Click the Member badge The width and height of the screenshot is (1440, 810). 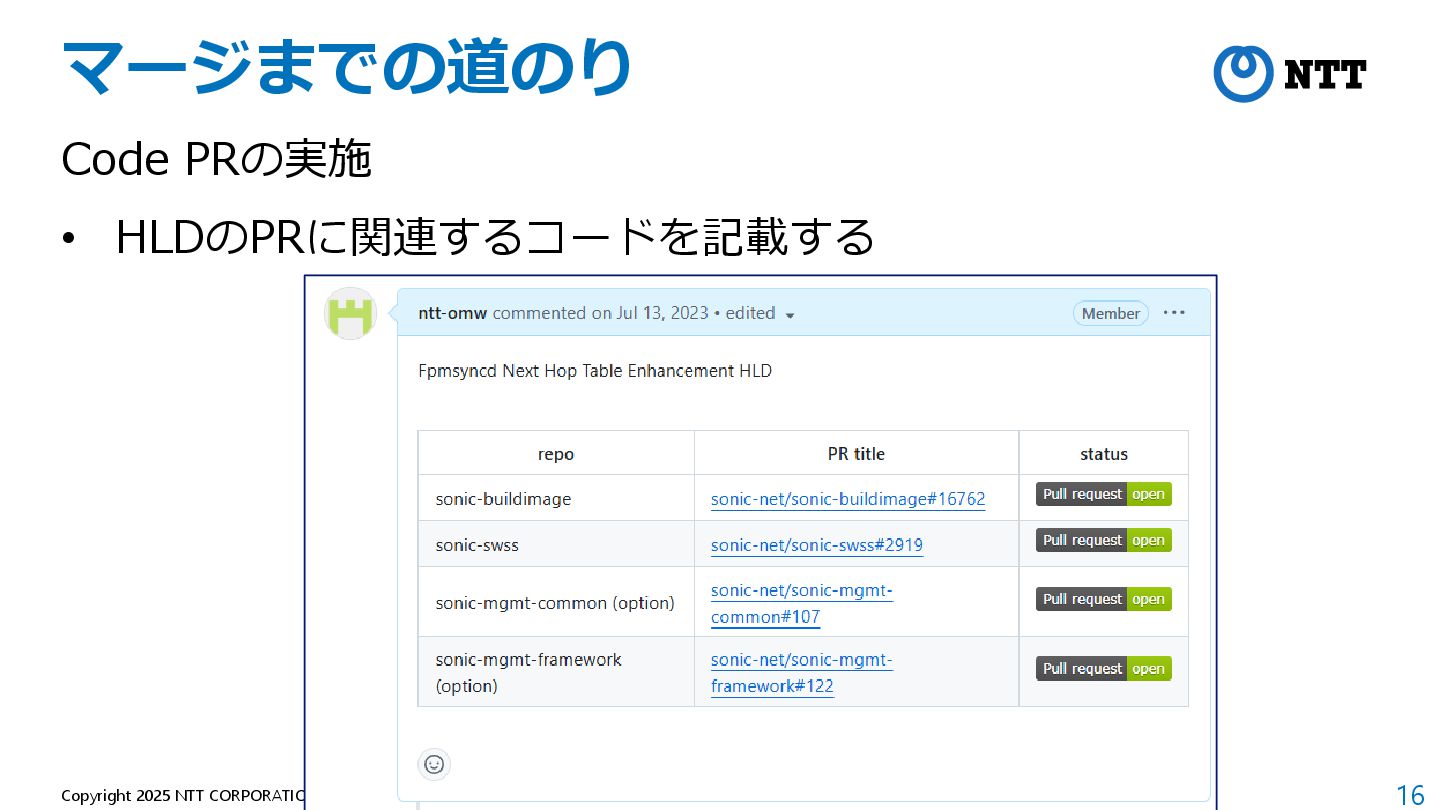tap(1110, 313)
